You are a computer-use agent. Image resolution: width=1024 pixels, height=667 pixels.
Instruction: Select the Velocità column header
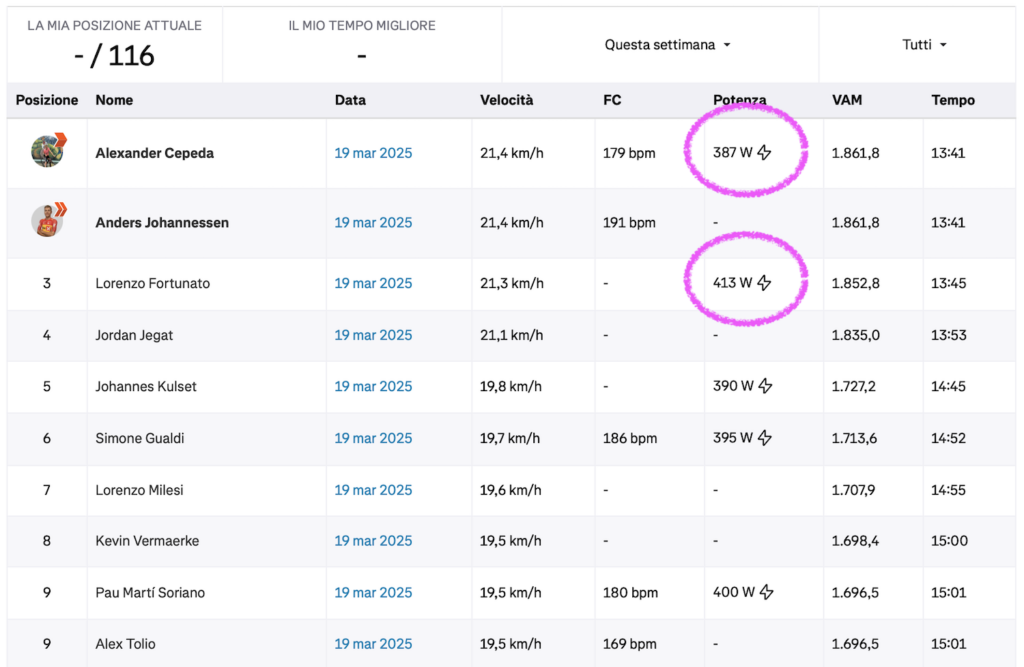point(507,100)
